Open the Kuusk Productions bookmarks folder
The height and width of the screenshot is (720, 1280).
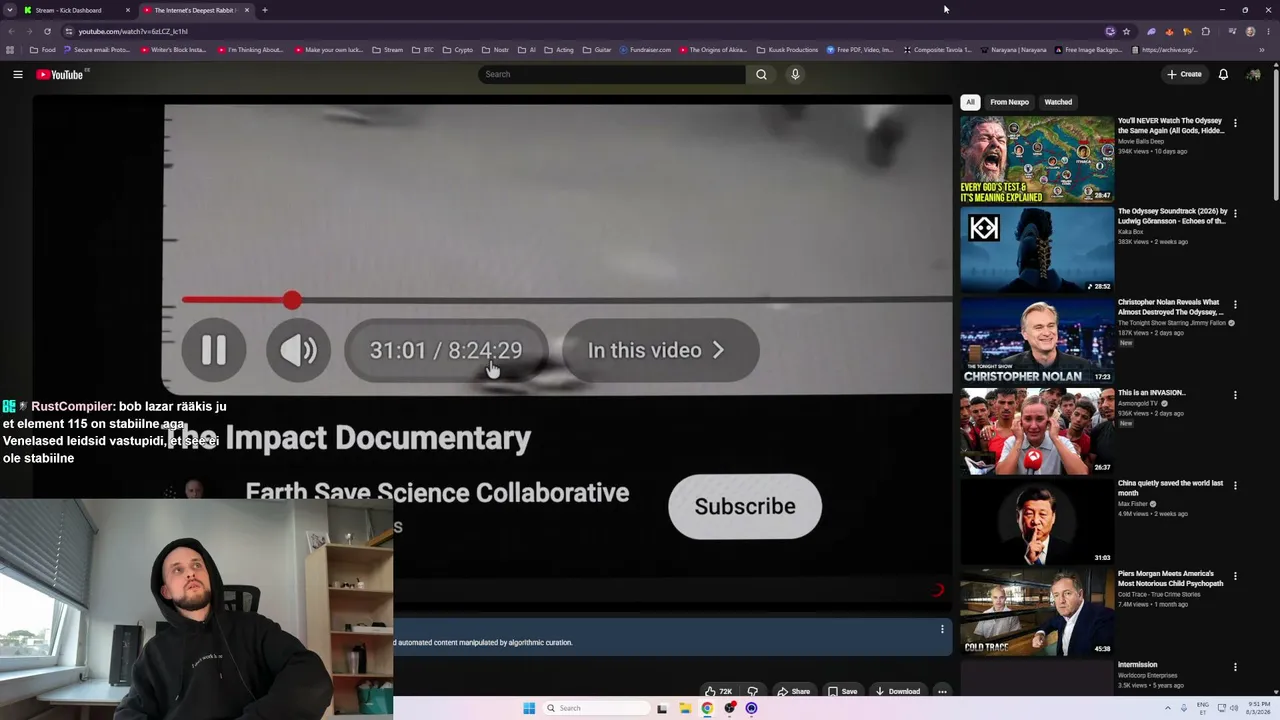pos(787,50)
